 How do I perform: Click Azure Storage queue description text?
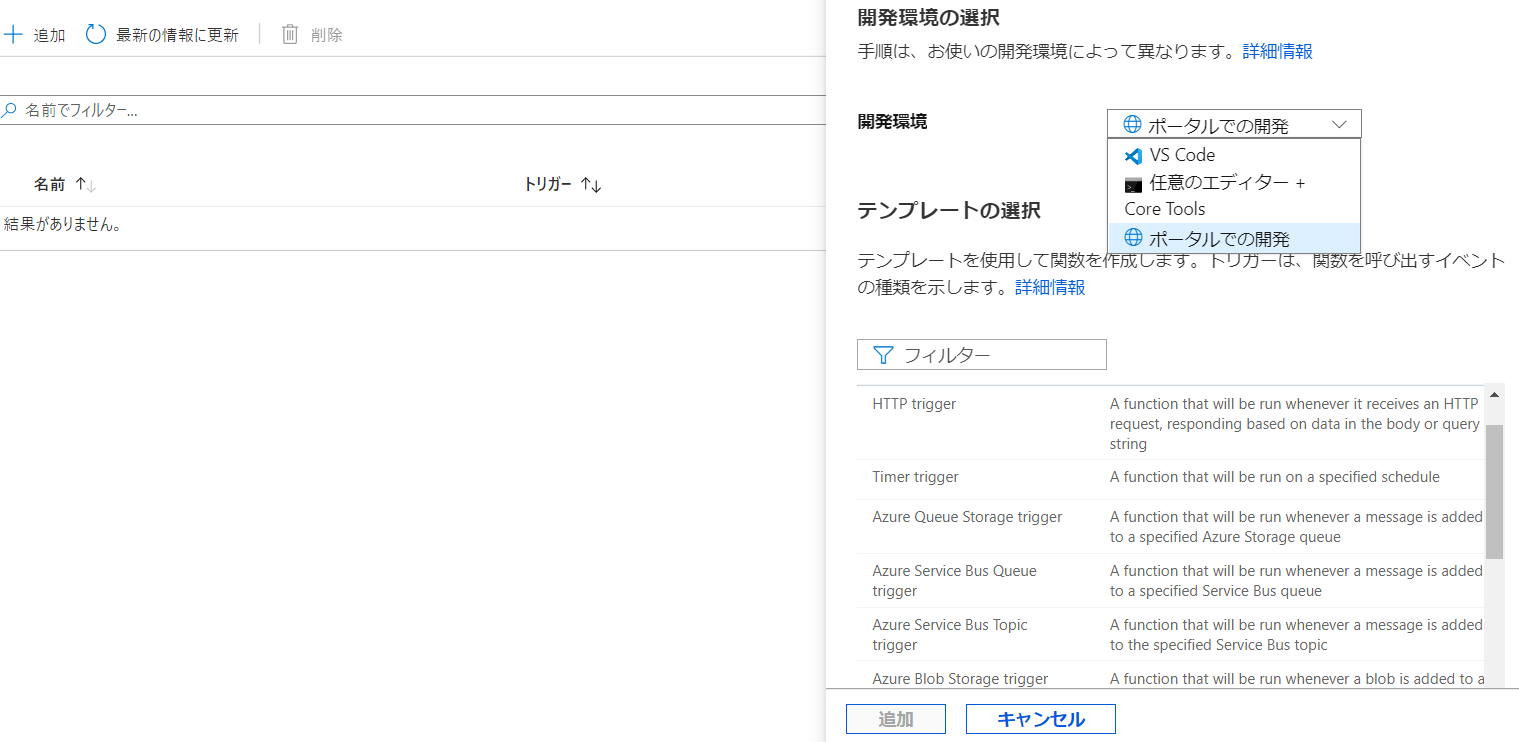pos(1296,527)
